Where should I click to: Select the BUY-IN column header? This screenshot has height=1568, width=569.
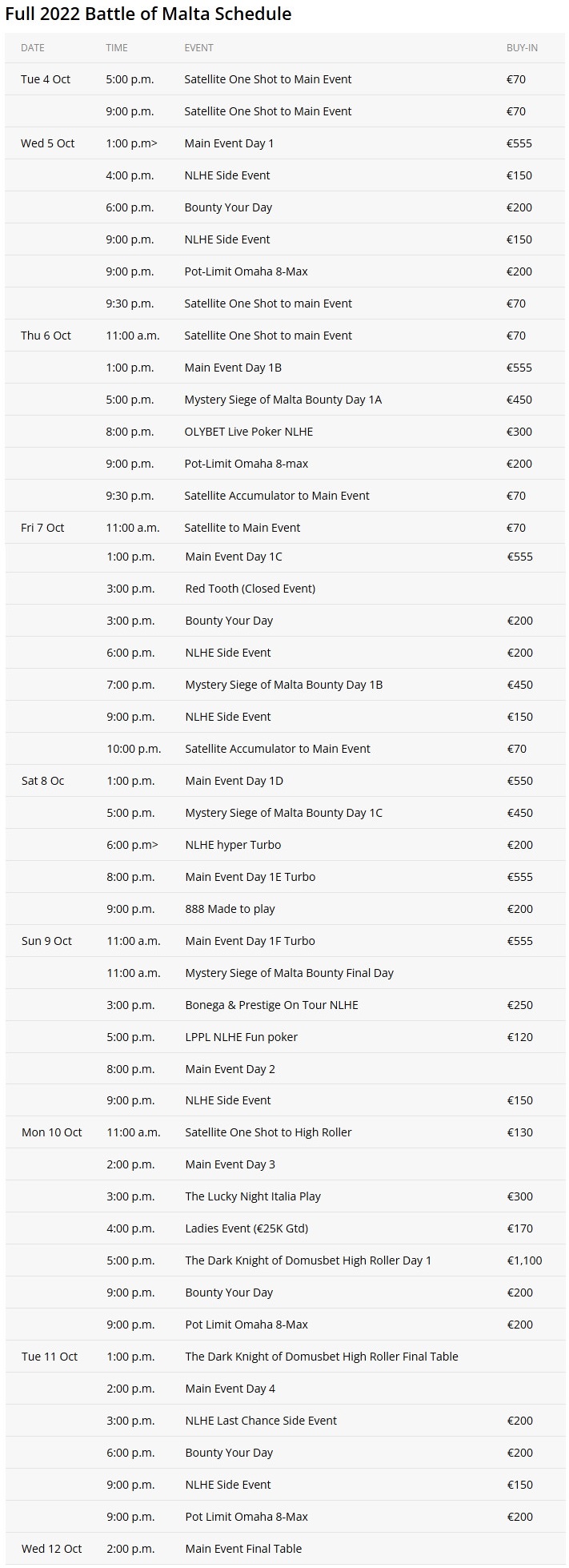[522, 48]
